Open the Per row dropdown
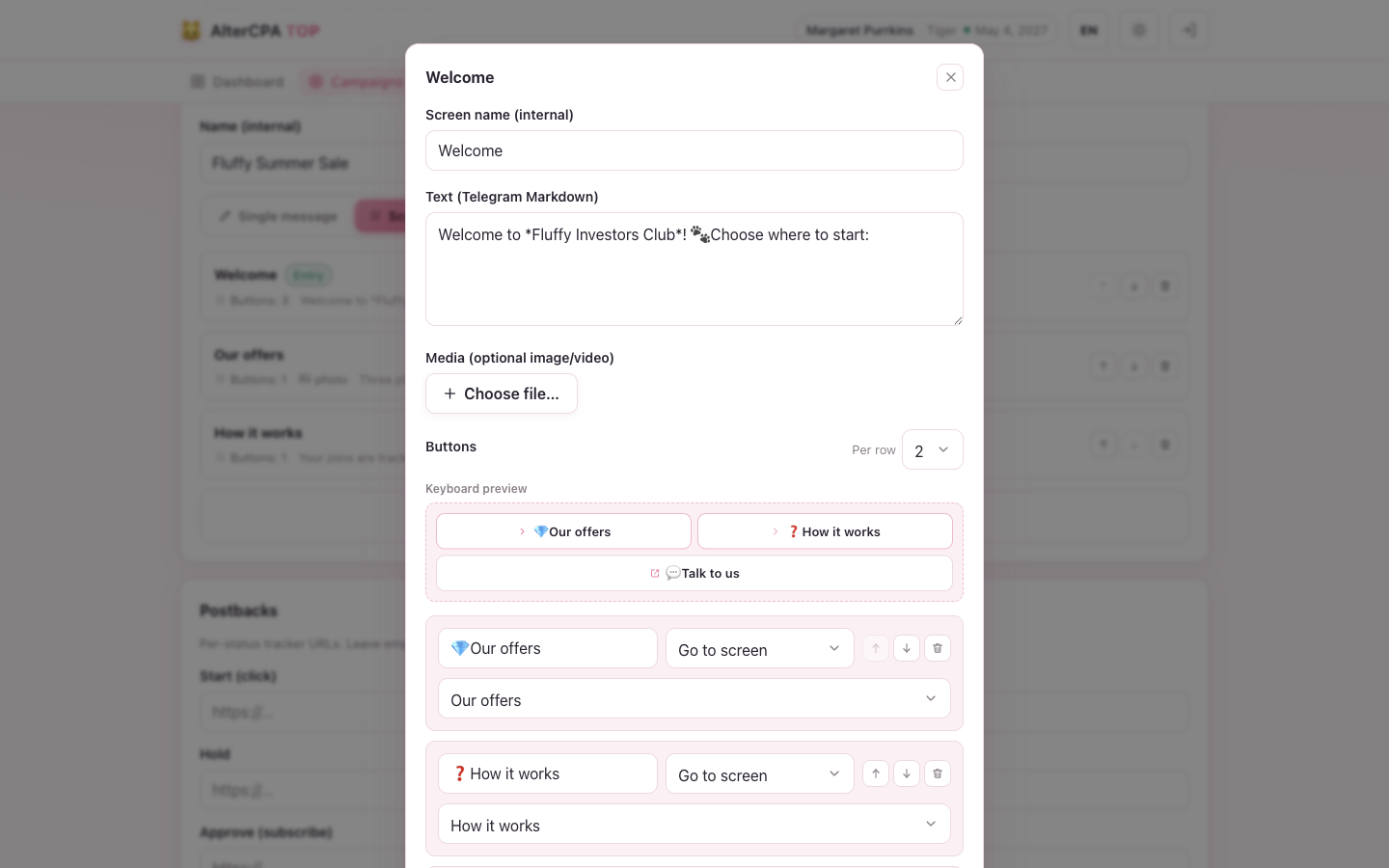 pos(933,449)
